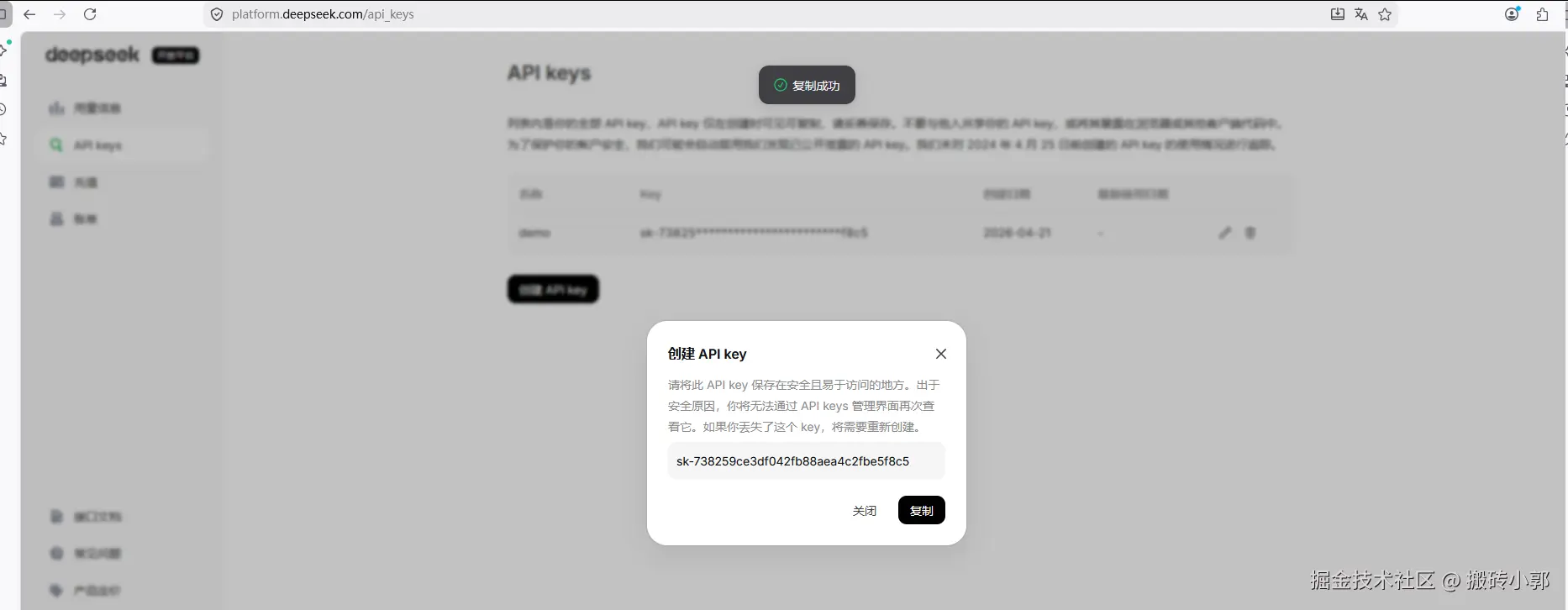Image resolution: width=1568 pixels, height=610 pixels.
Task: Open the extensions puzzle icon
Action: tap(1542, 14)
